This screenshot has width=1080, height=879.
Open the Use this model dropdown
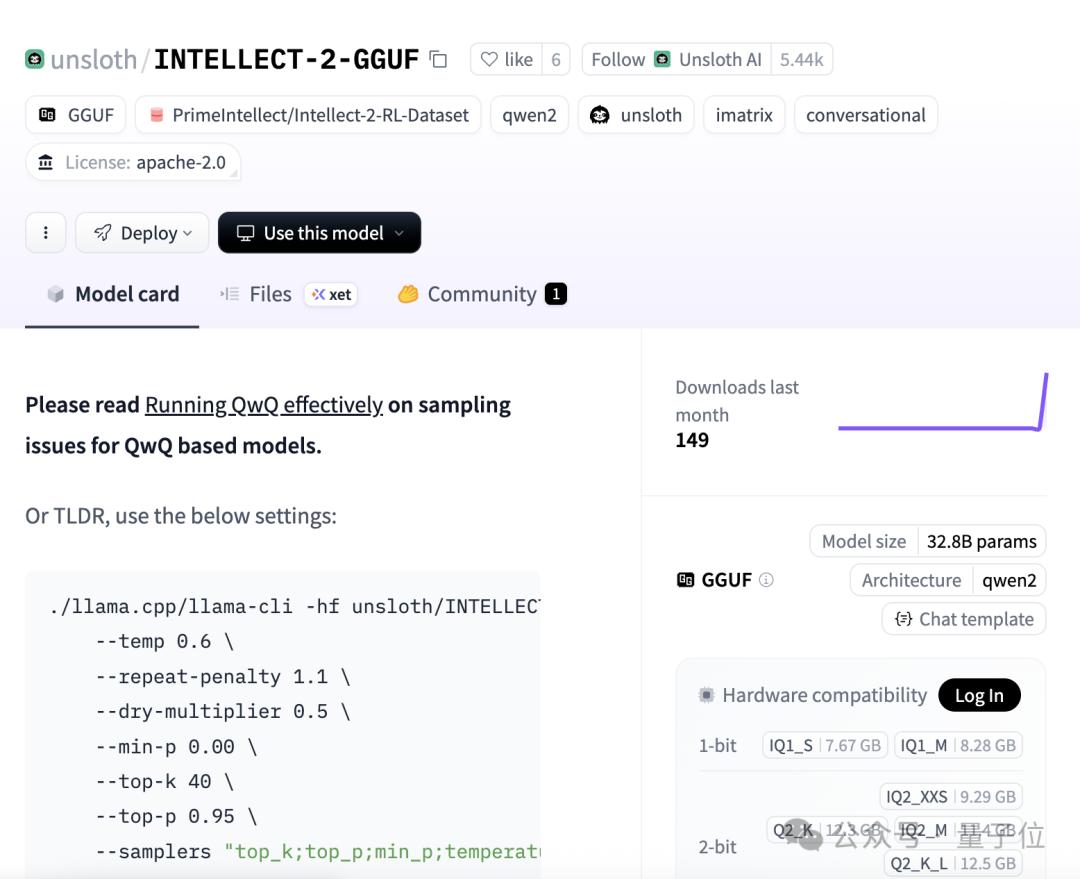[319, 233]
